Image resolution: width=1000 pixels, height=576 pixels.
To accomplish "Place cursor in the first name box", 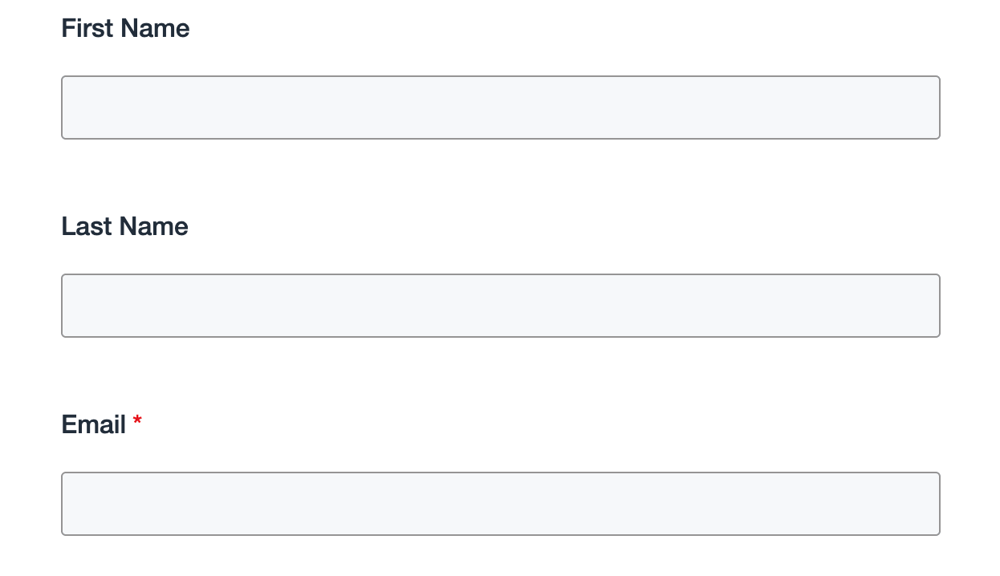I will tap(500, 108).
